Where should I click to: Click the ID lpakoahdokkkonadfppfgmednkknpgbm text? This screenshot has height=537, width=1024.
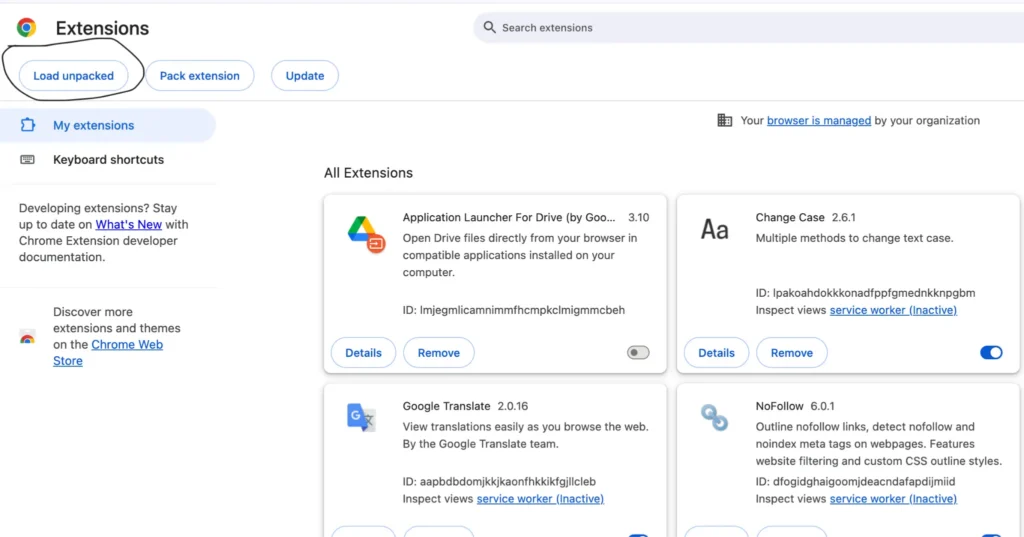click(x=865, y=293)
